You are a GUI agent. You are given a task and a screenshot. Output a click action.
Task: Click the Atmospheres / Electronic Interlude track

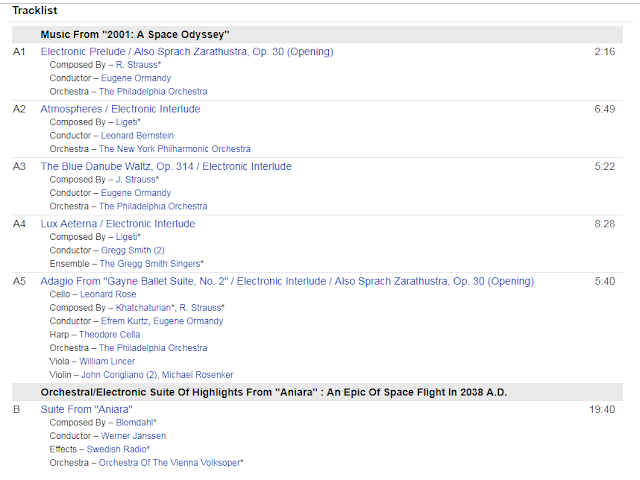120,108
